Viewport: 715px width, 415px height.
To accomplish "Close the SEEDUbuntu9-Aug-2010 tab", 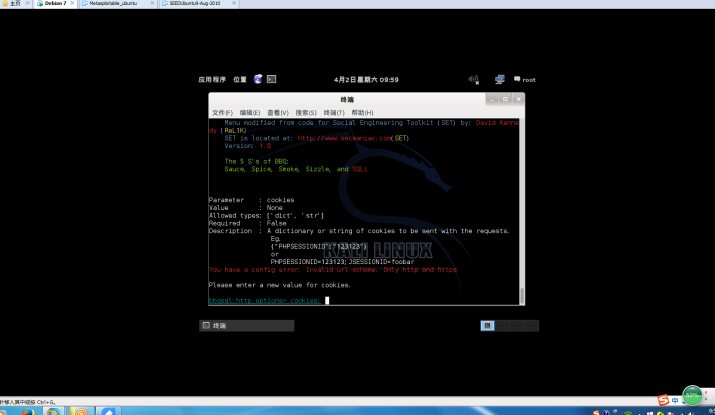I will pyautogui.click(x=234, y=3).
